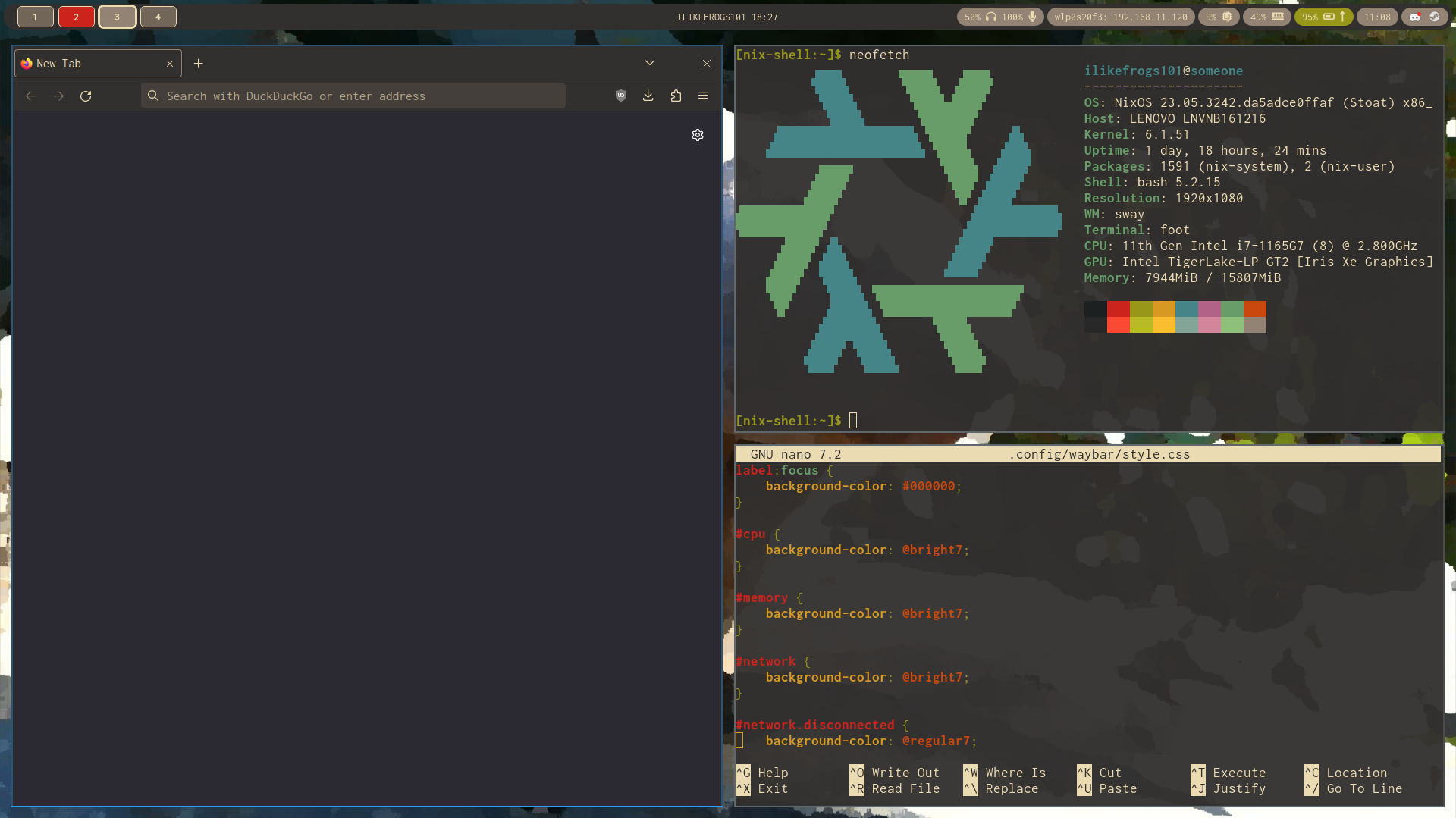Click the battery charging indicator

(1323, 17)
